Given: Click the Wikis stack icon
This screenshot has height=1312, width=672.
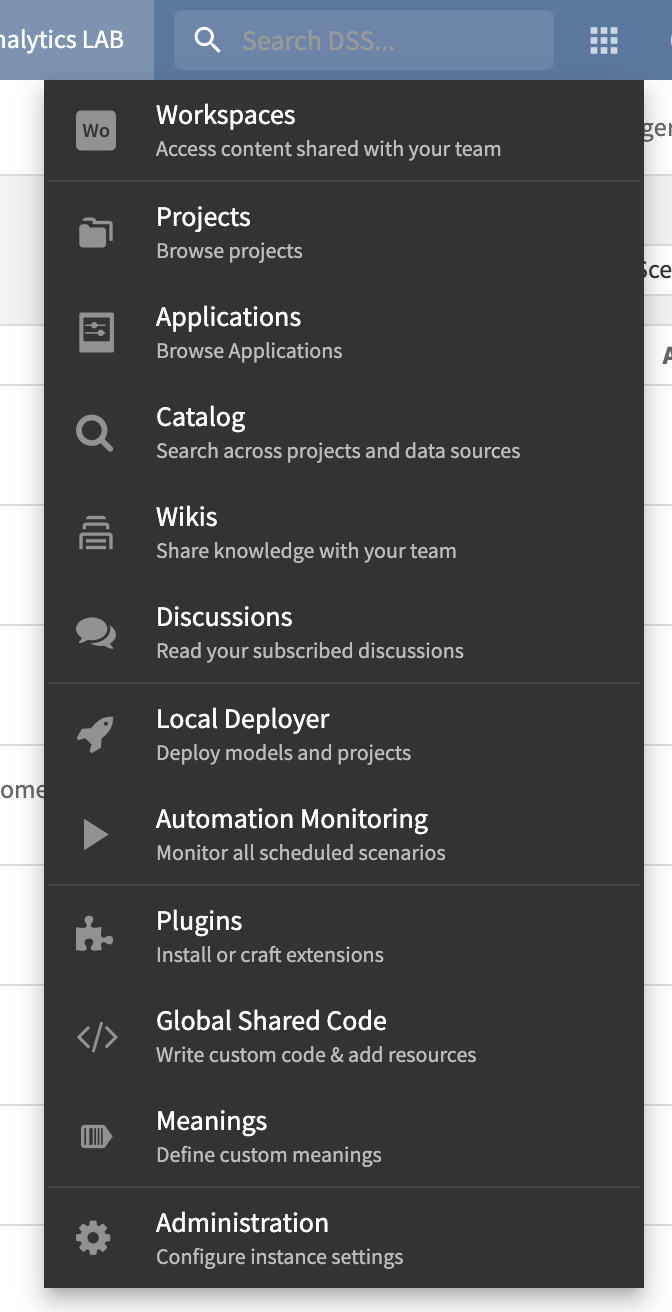Looking at the screenshot, I should point(96,533).
